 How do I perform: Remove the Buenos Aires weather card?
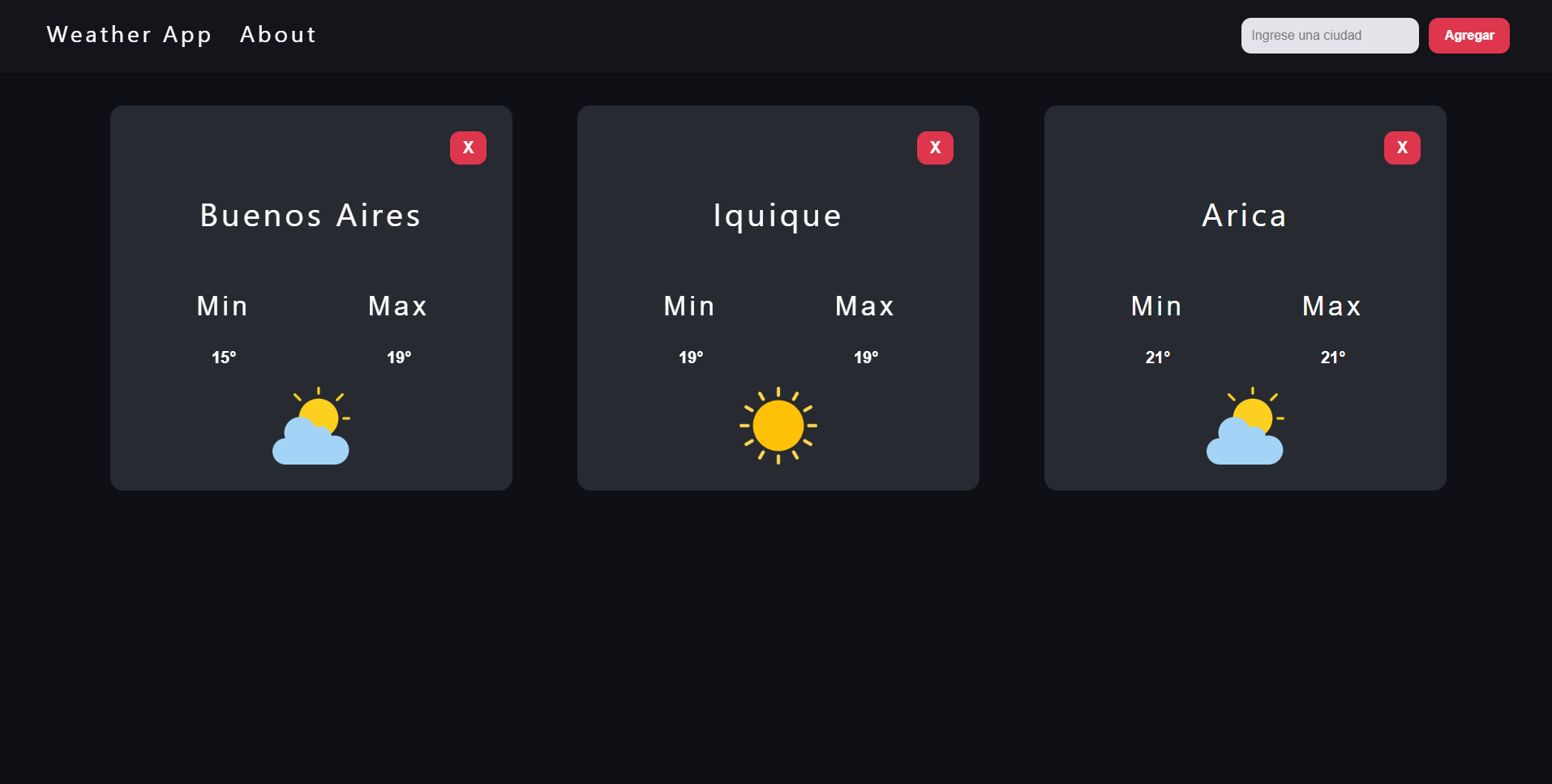pyautogui.click(x=468, y=147)
